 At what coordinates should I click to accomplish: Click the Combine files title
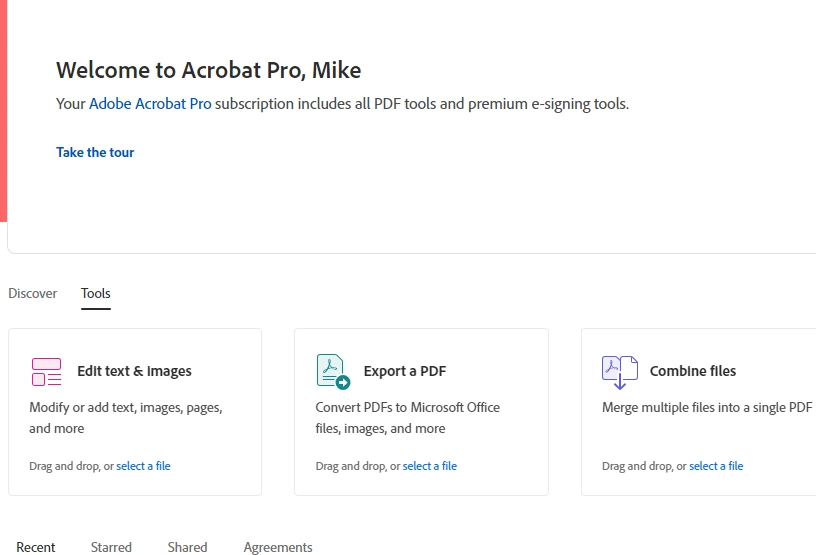point(693,371)
